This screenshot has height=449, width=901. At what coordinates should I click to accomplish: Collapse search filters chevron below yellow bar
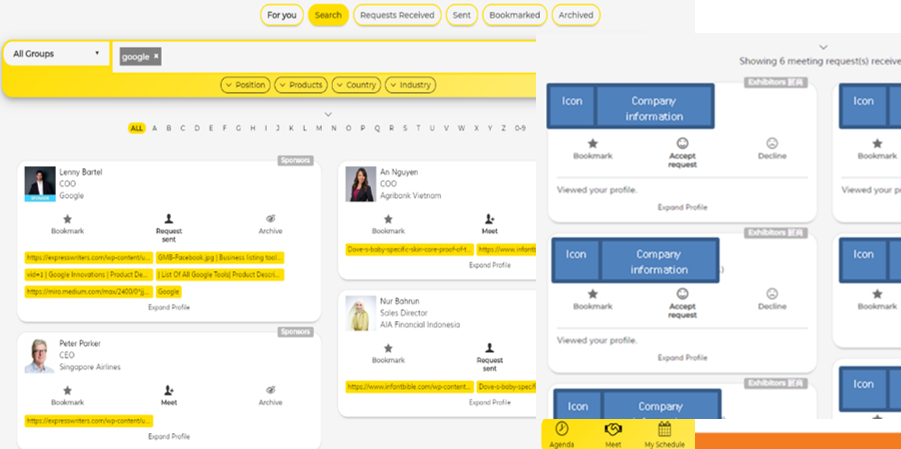coord(328,114)
